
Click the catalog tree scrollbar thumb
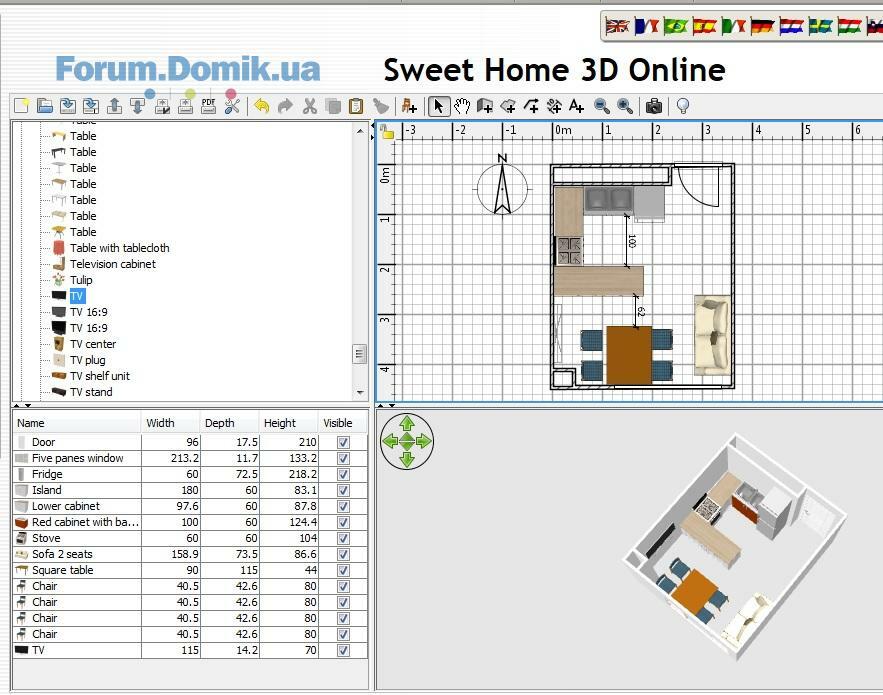(360, 354)
